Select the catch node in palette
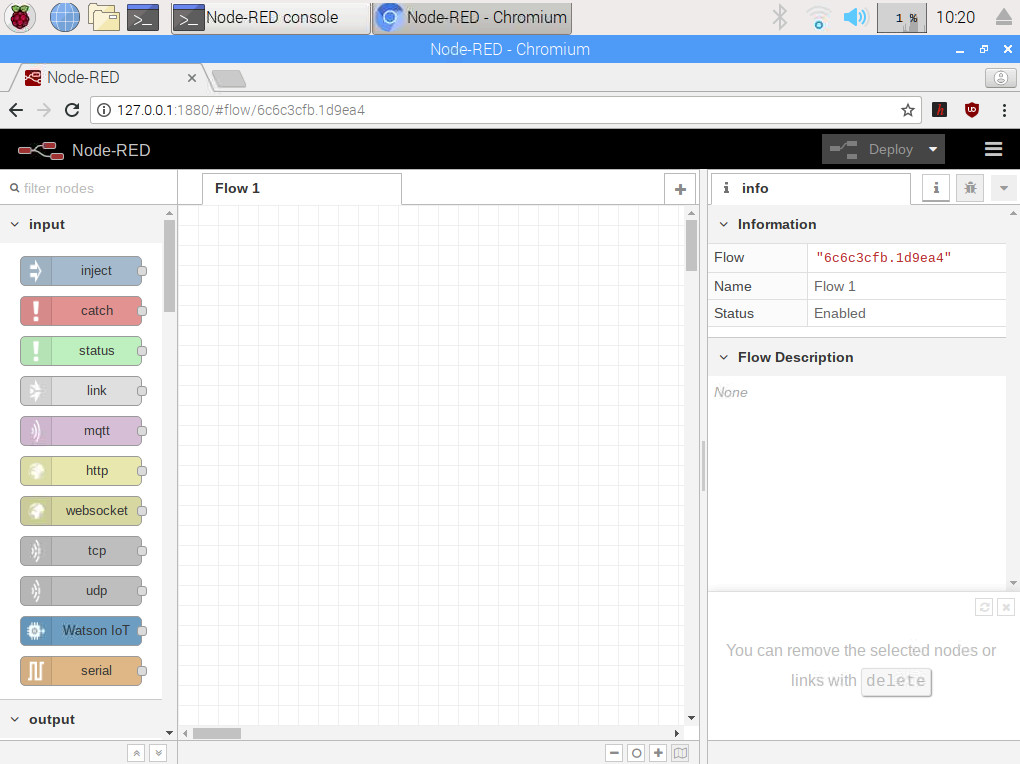This screenshot has height=764, width=1020. coord(81,311)
